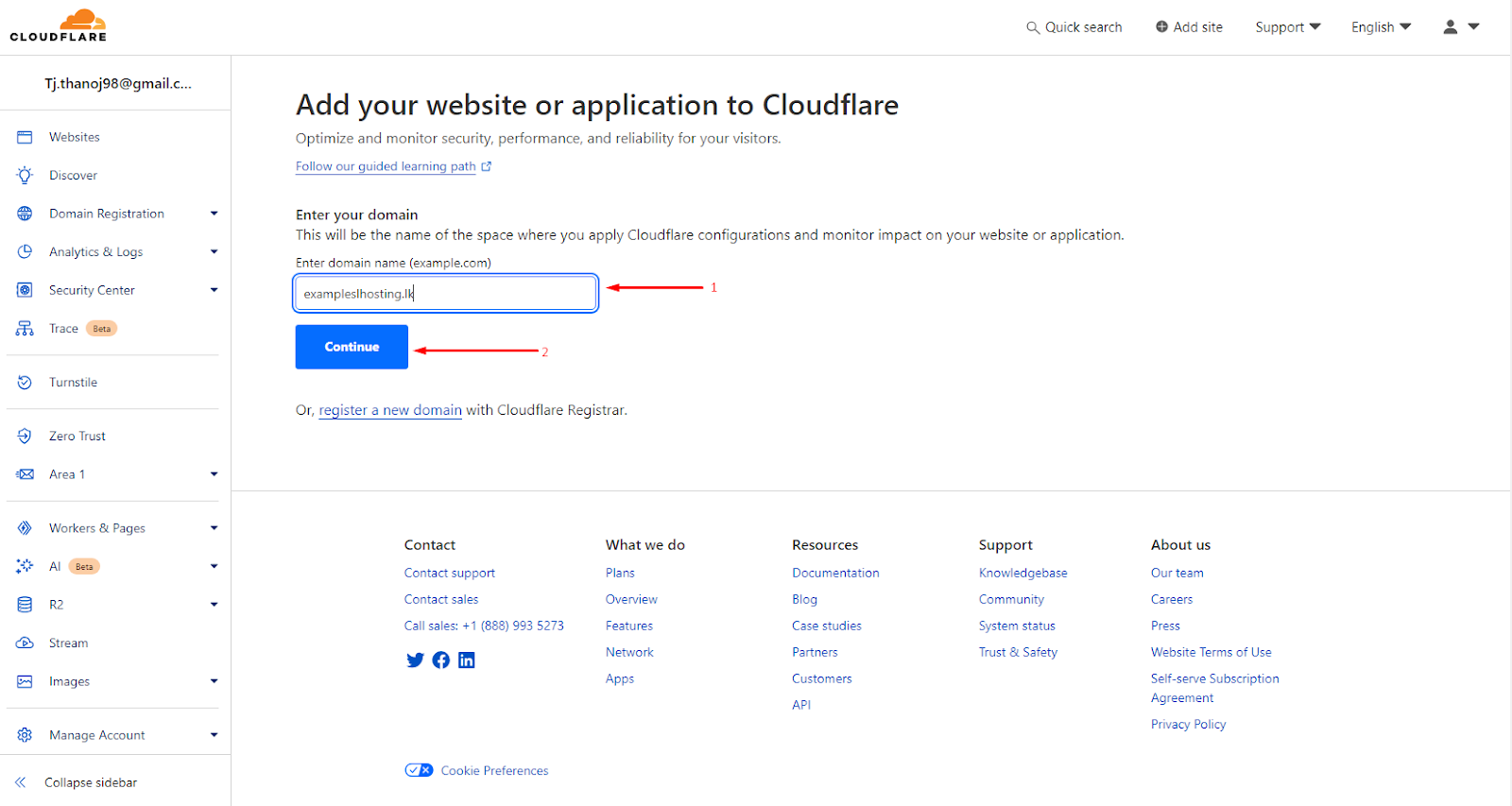Click the Zero Trust icon

(x=25, y=436)
